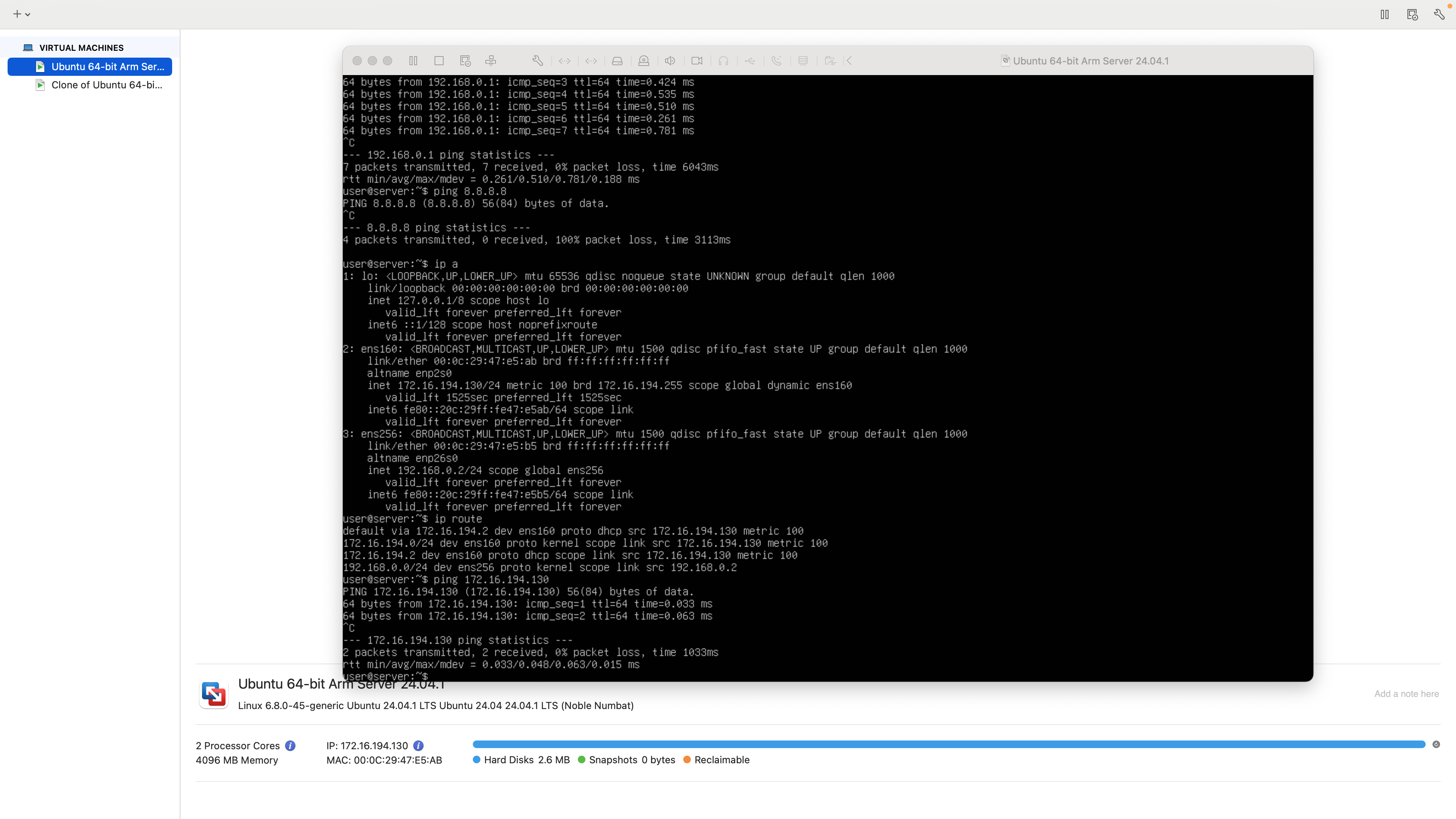Image resolution: width=1456 pixels, height=819 pixels.
Task: Click the printer/serial device icon
Action: coord(803,61)
